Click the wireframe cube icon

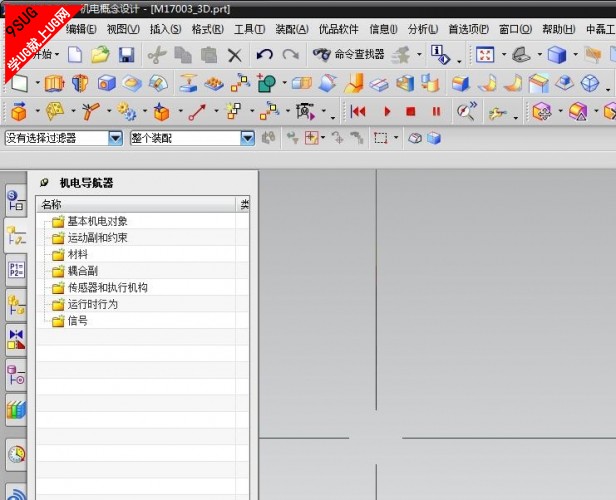(x=590, y=83)
